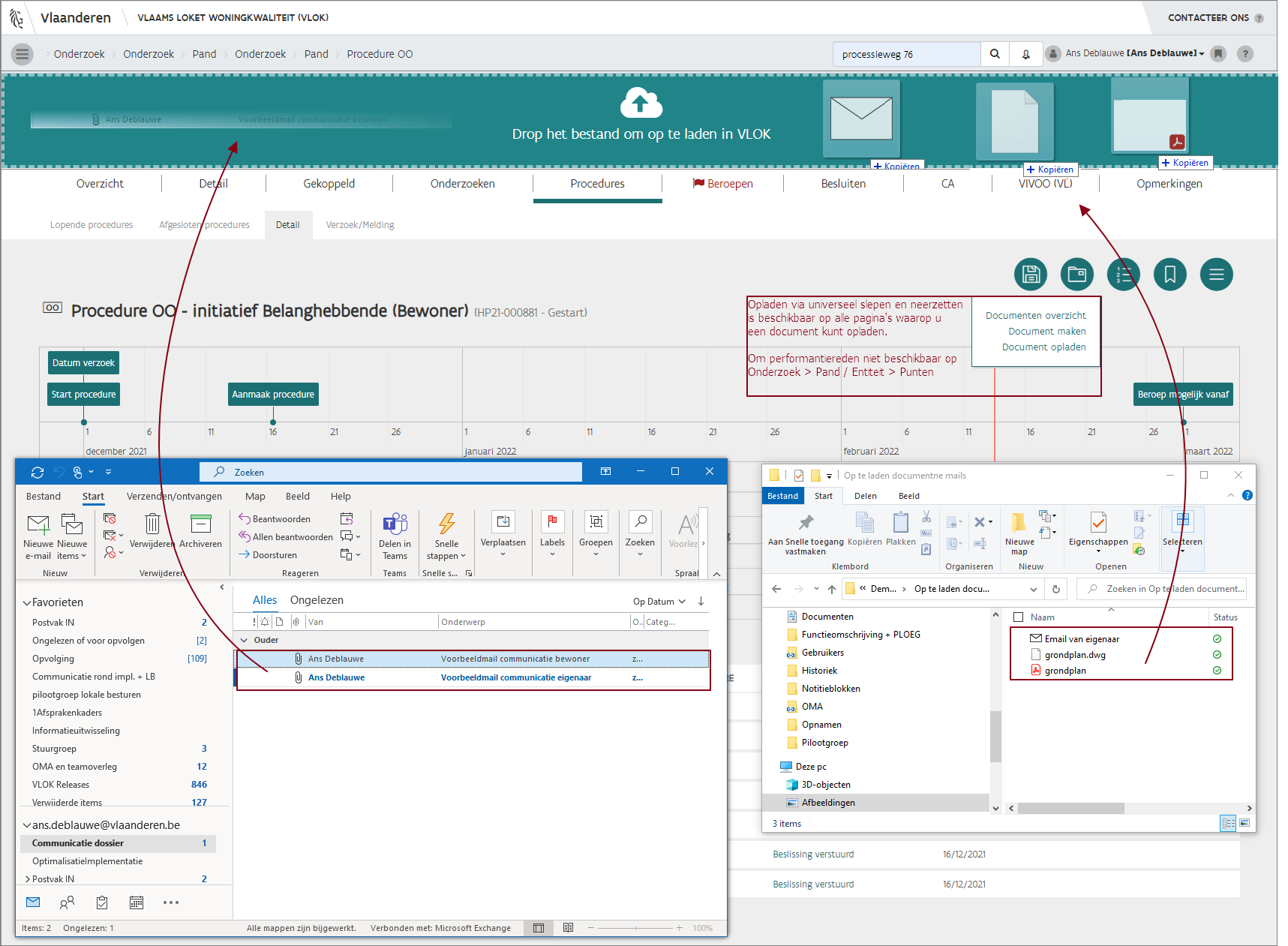Viewport: 1288px width, 946px height.
Task: Open Outlook calendar icon in bottom navigation
Action: click(137, 902)
